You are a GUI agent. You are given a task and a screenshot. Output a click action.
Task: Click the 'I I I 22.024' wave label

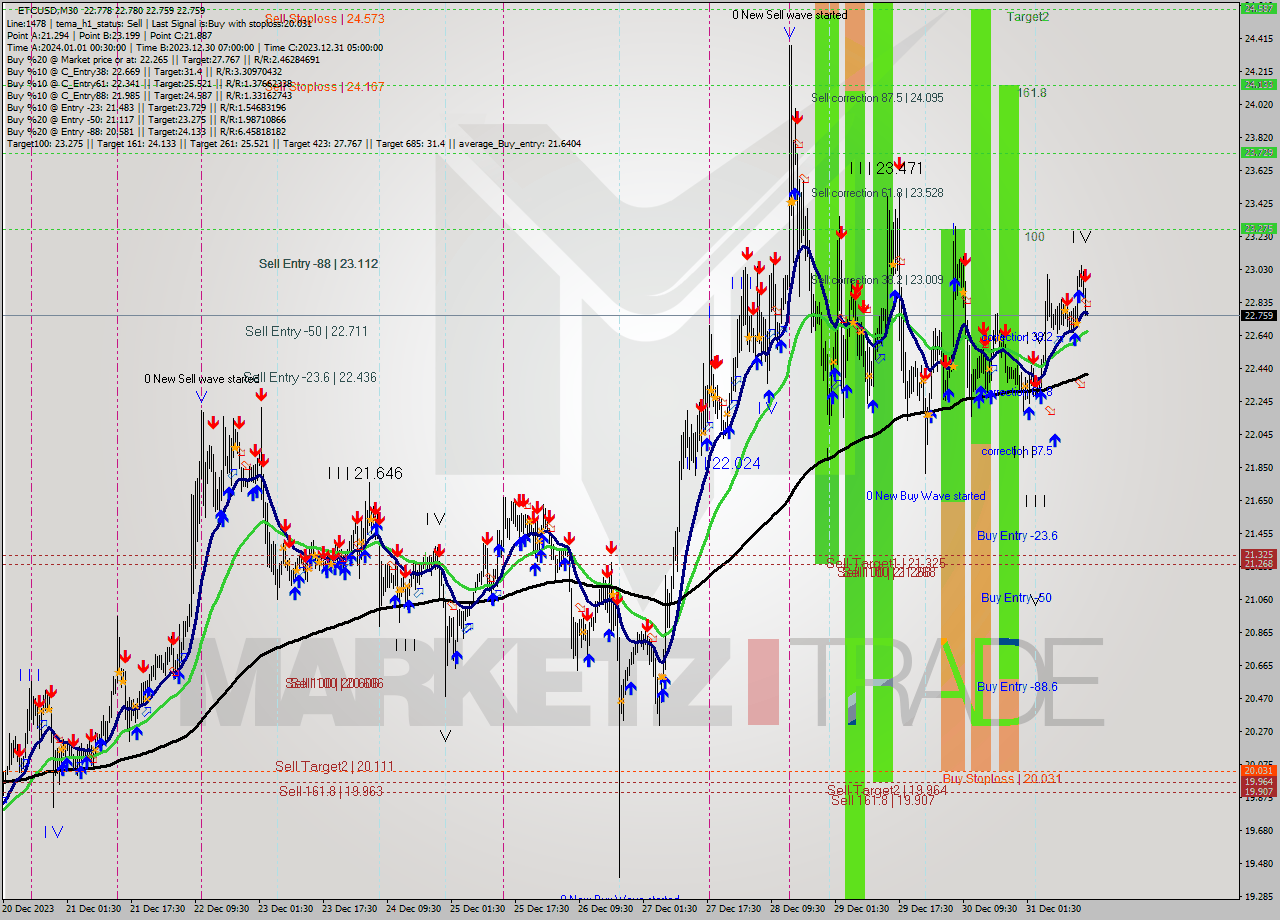pyautogui.click(x=728, y=463)
